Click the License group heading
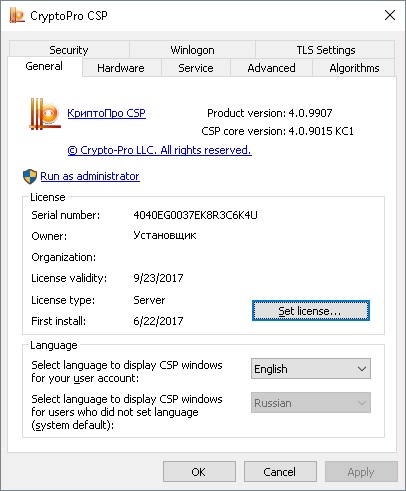Image resolution: width=406 pixels, height=491 pixels. click(48, 197)
